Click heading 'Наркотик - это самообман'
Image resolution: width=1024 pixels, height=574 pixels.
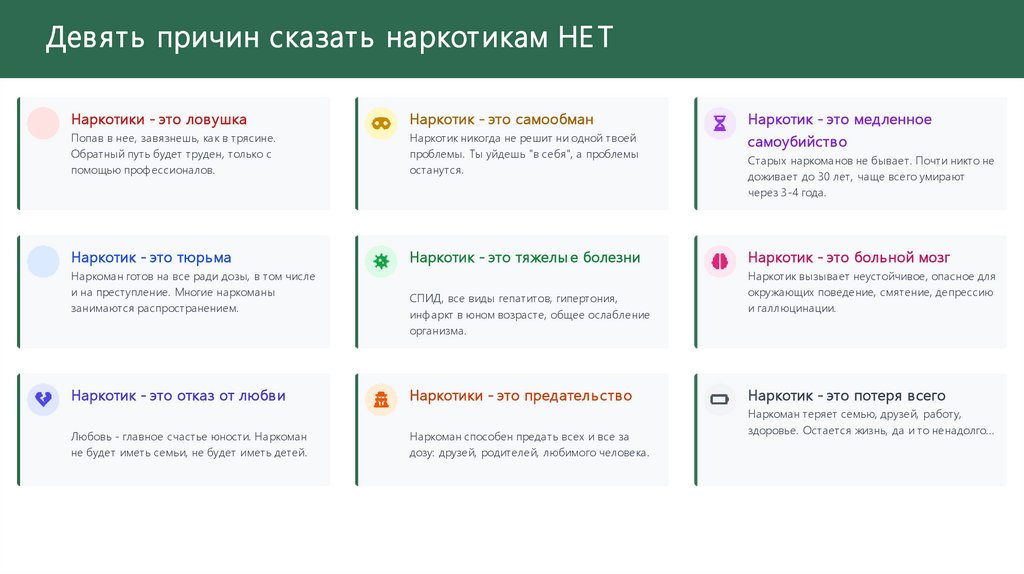coord(502,120)
